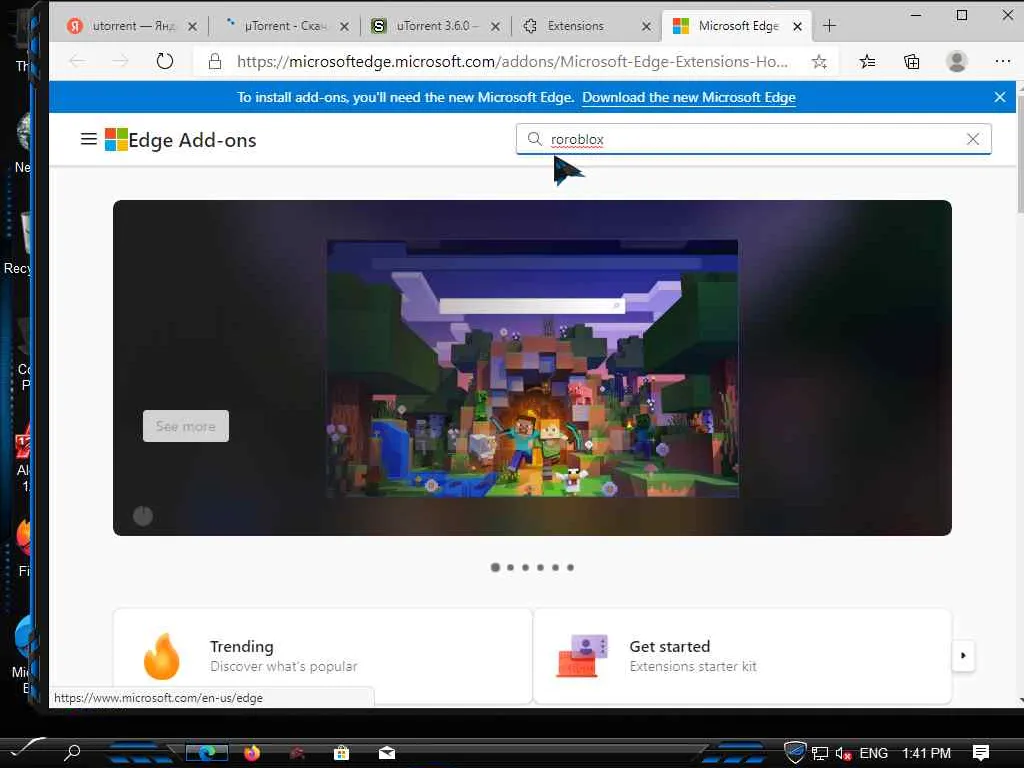Click the Get started starter kit icon
The width and height of the screenshot is (1024, 768).
(582, 656)
